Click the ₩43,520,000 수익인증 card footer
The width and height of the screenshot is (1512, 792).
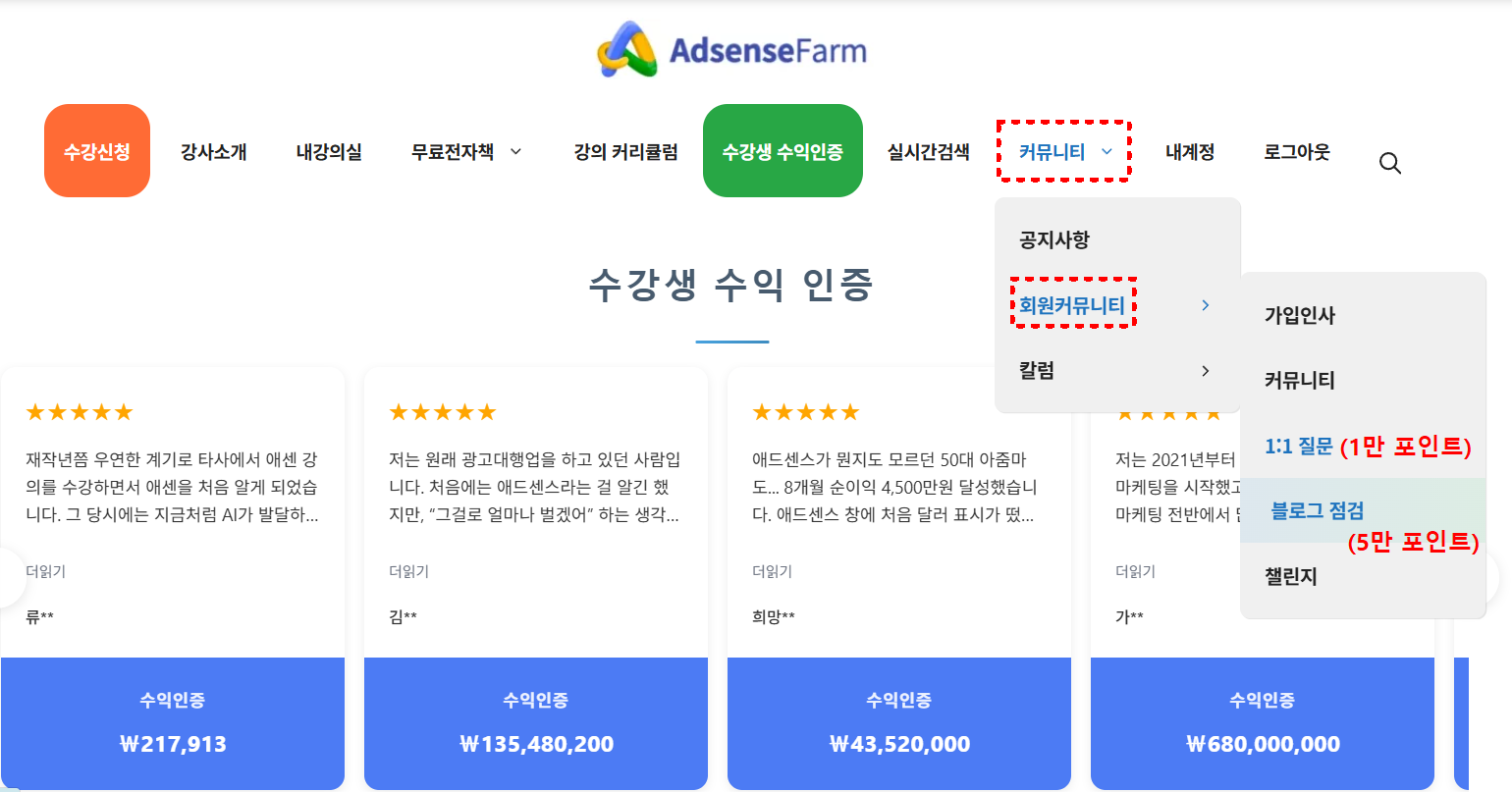(899, 723)
